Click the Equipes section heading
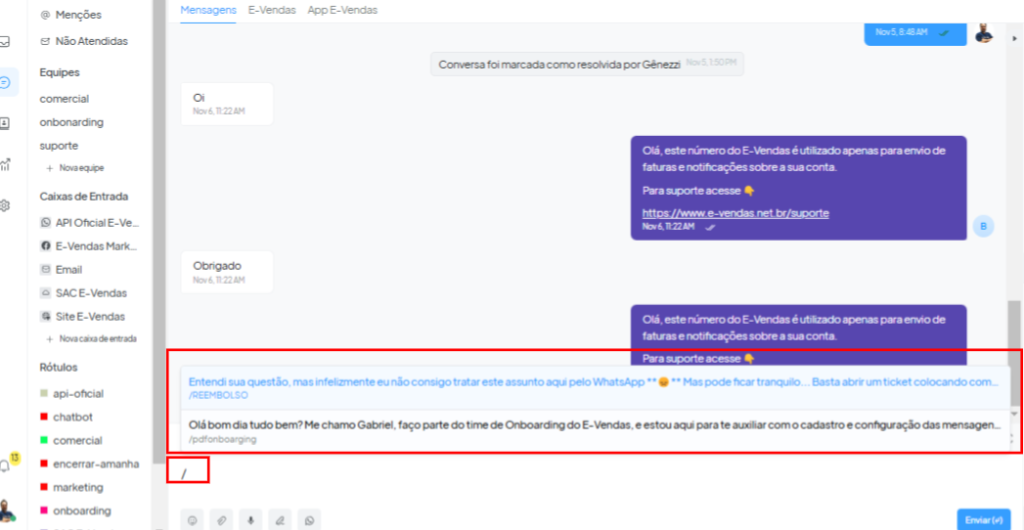This screenshot has width=1024, height=530. [59, 72]
